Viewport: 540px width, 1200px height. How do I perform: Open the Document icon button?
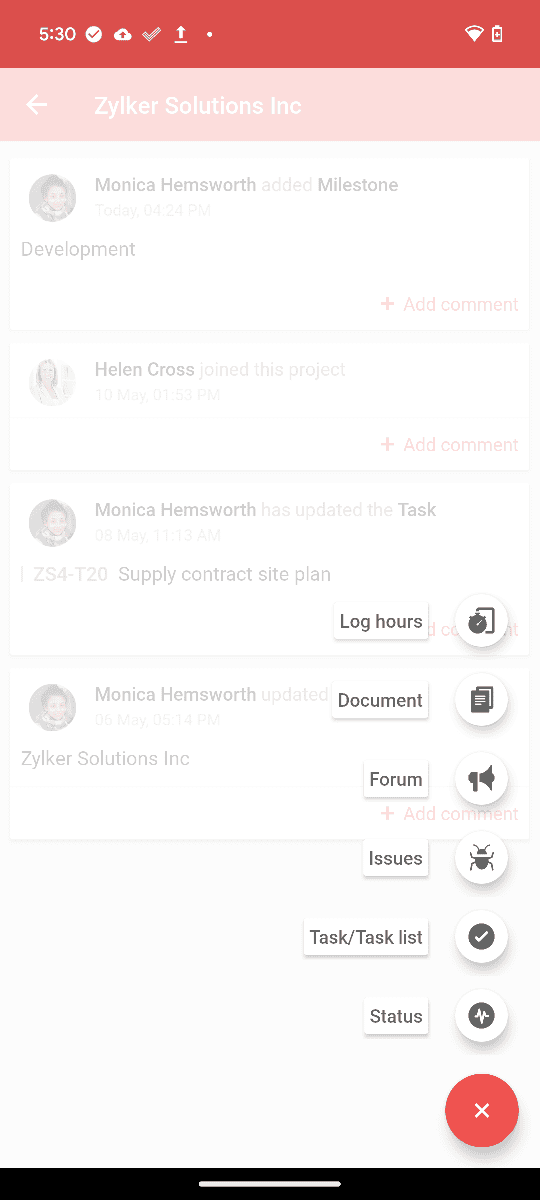(482, 699)
